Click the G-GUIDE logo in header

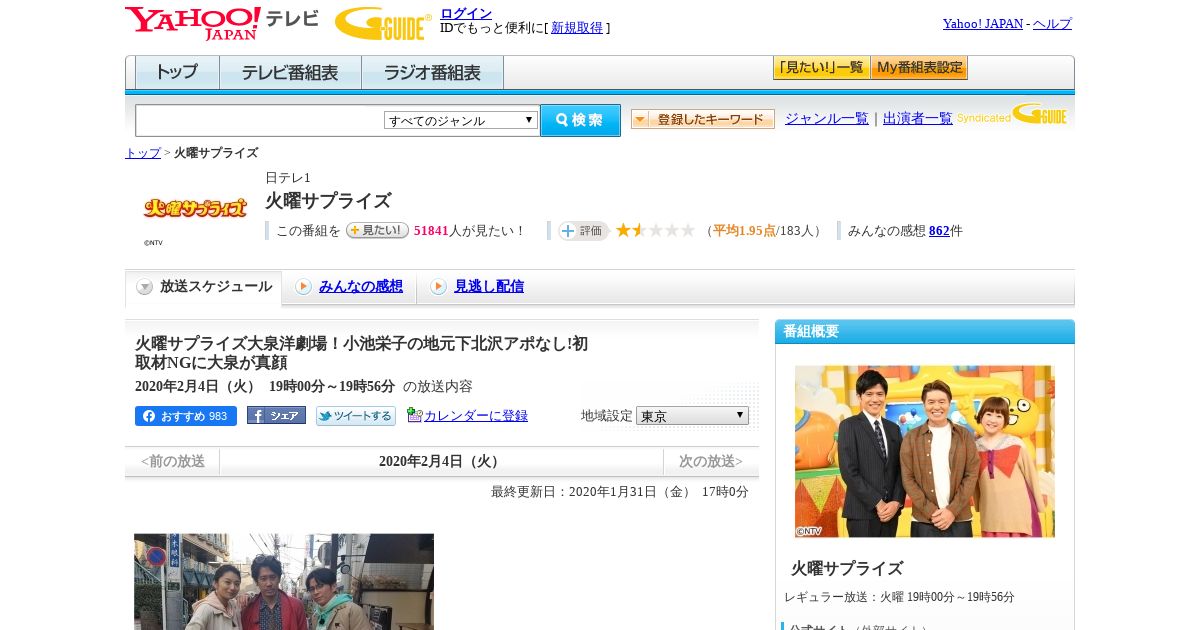click(383, 23)
